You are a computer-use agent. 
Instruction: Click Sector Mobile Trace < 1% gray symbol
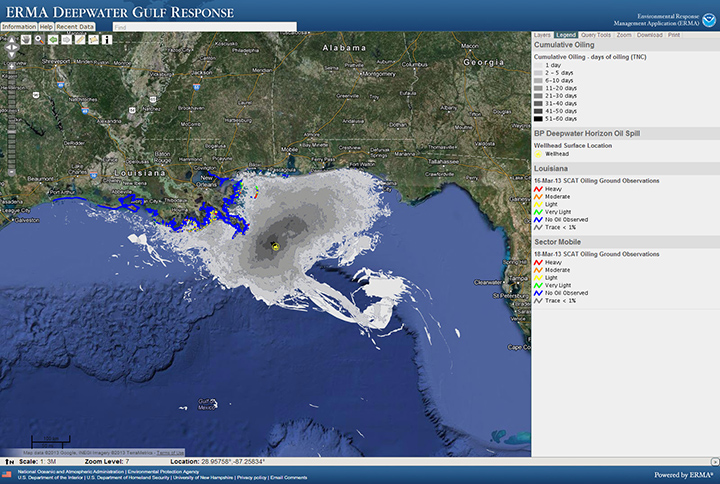(x=538, y=301)
